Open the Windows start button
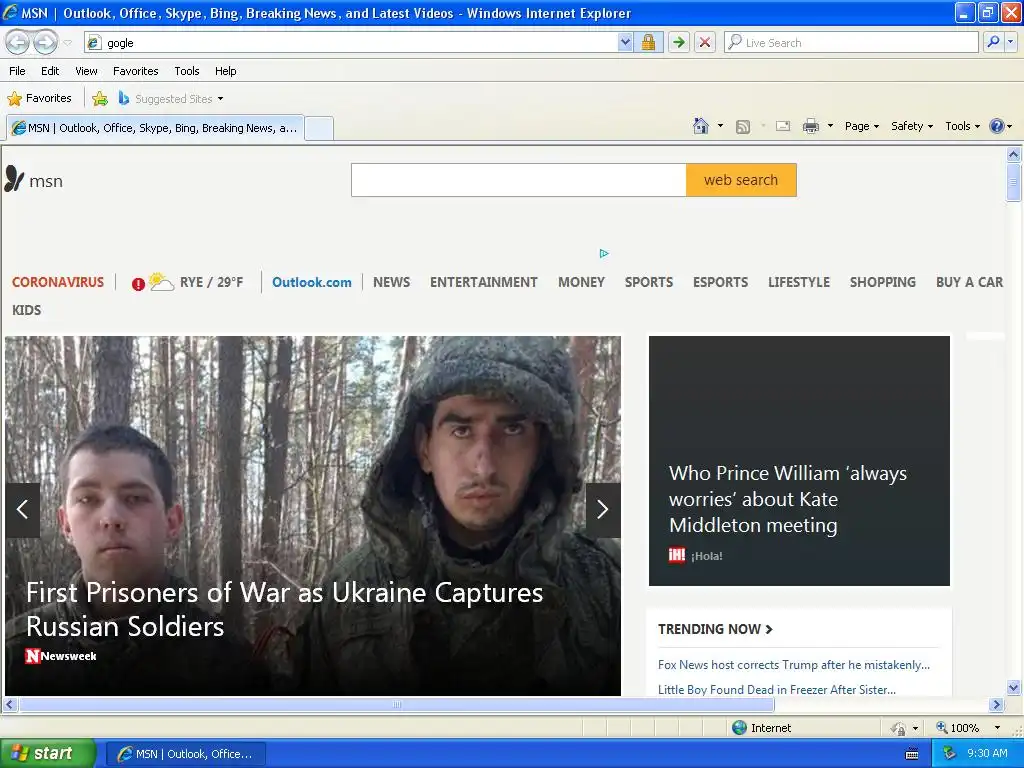The image size is (1024, 768). (48, 753)
